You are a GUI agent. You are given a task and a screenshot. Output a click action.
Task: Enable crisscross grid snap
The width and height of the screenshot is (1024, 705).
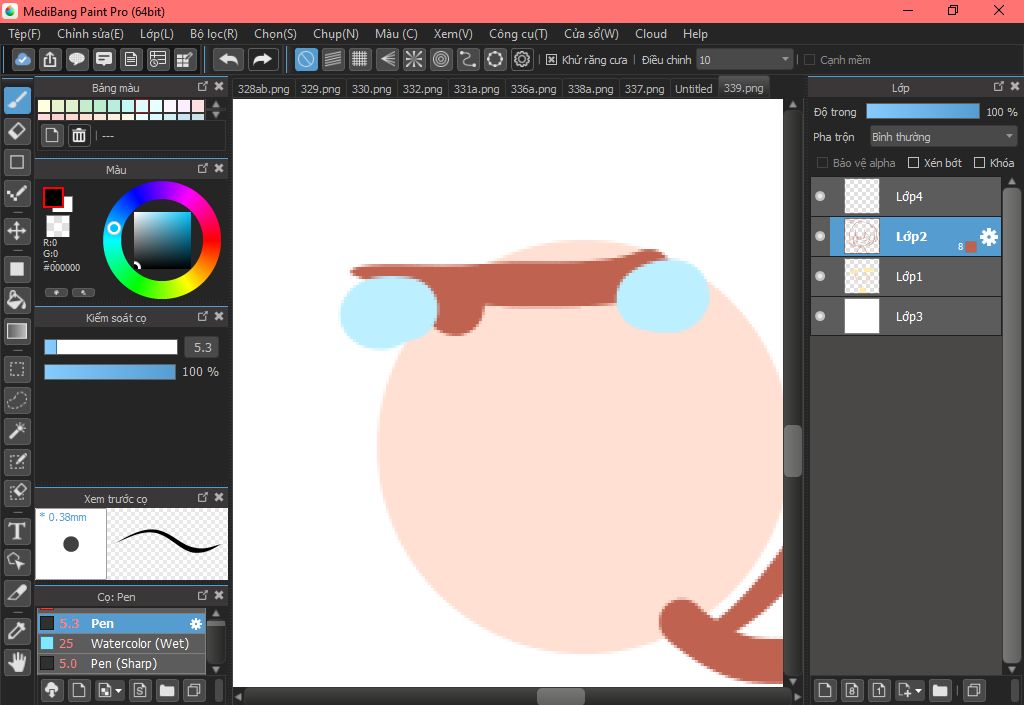pyautogui.click(x=359, y=59)
